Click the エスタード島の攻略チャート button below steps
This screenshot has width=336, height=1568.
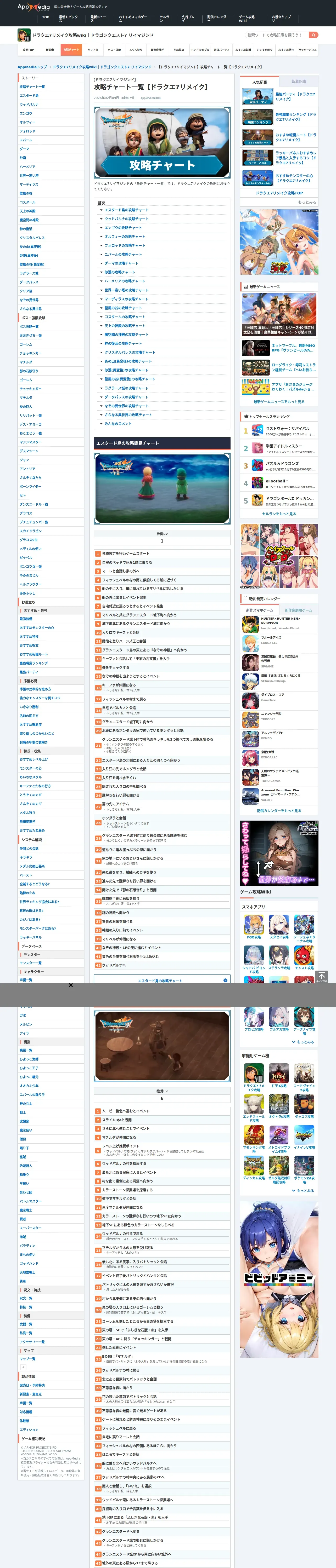[162, 981]
